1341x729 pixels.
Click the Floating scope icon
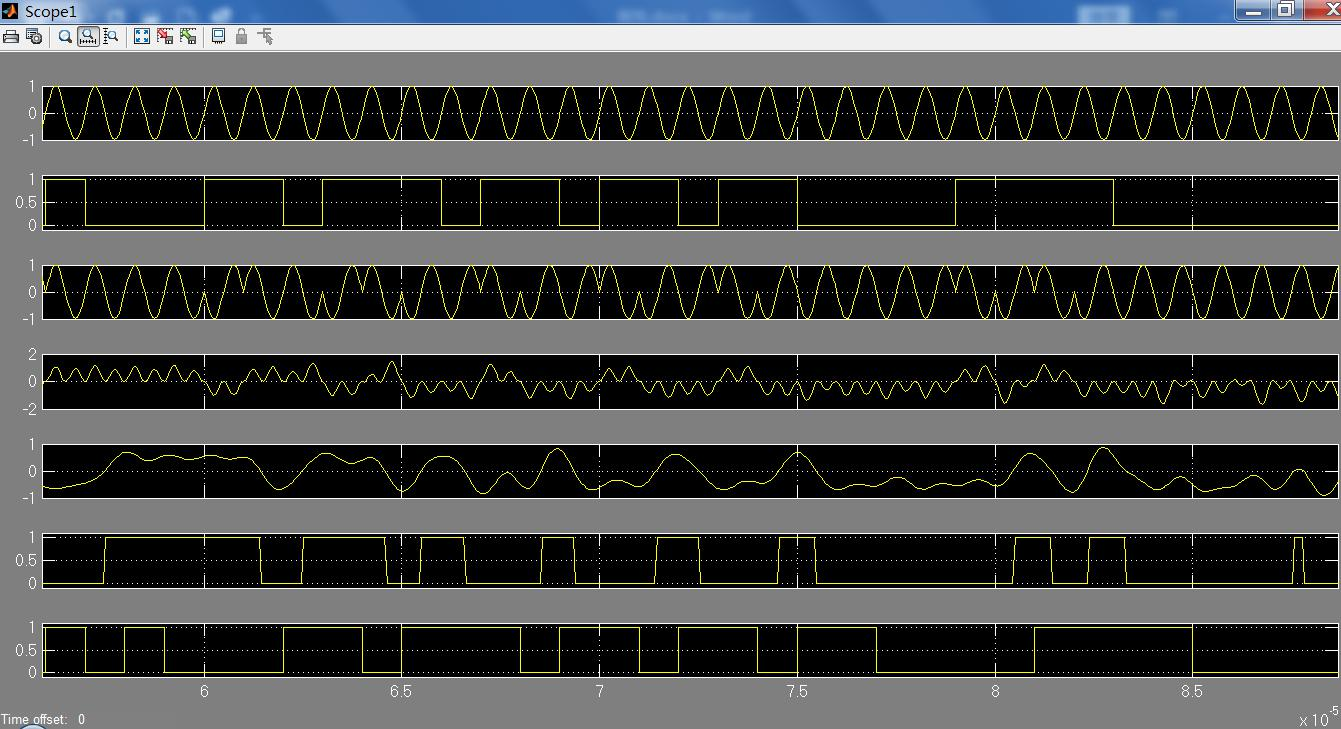[218, 36]
